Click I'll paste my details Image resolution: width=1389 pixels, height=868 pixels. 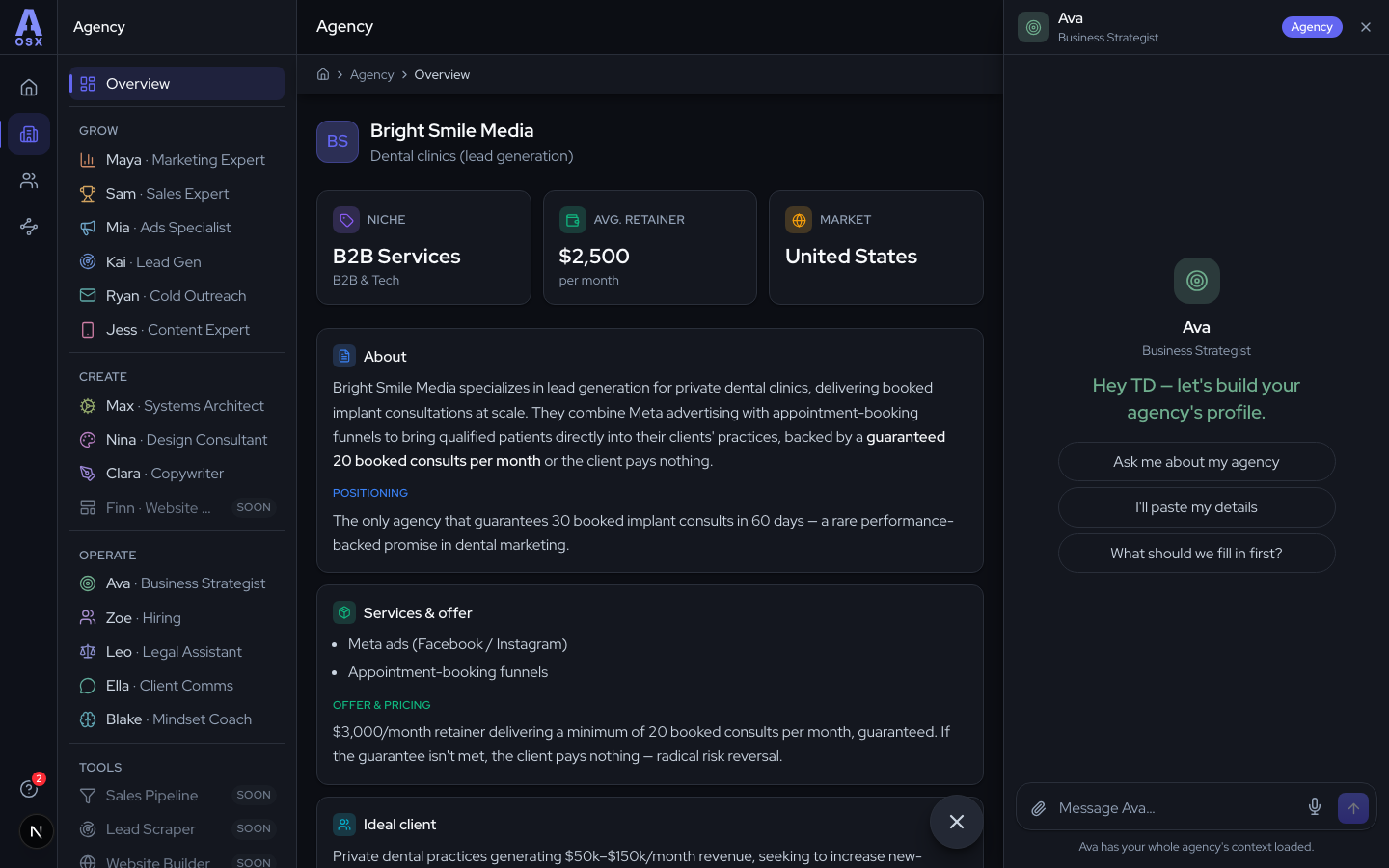(x=1196, y=507)
